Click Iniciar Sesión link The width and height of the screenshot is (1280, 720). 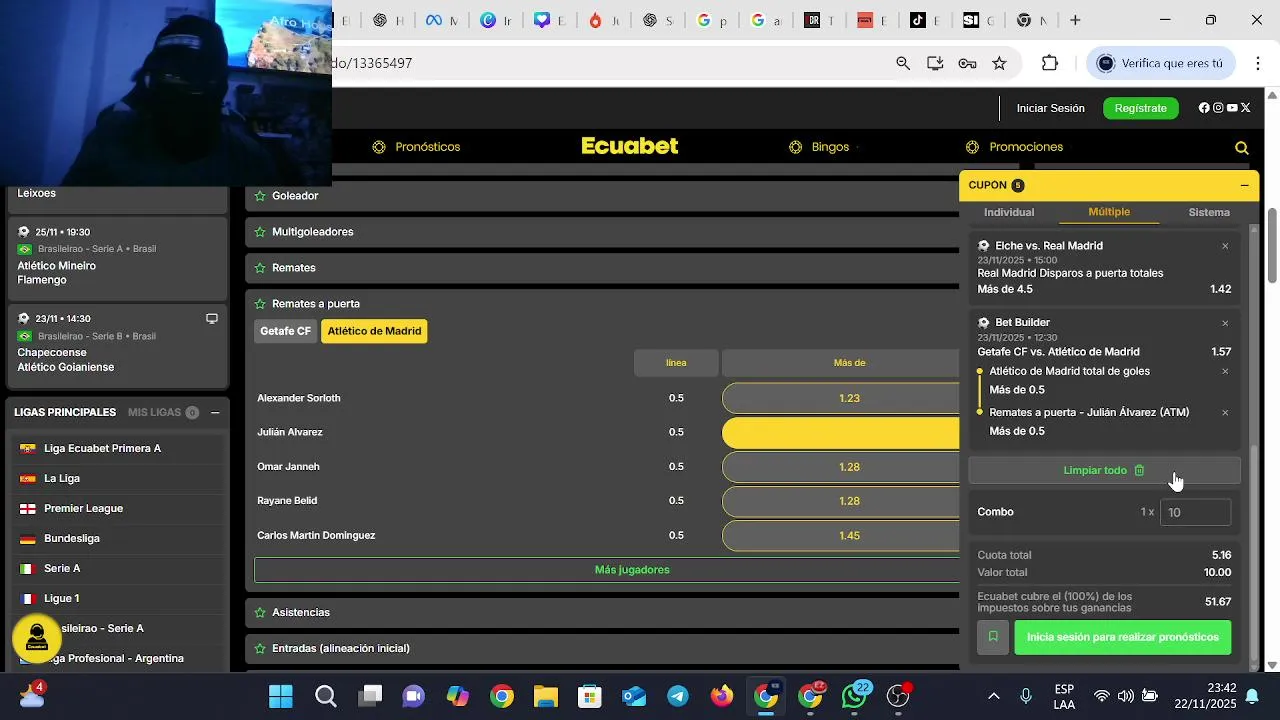coord(1051,108)
